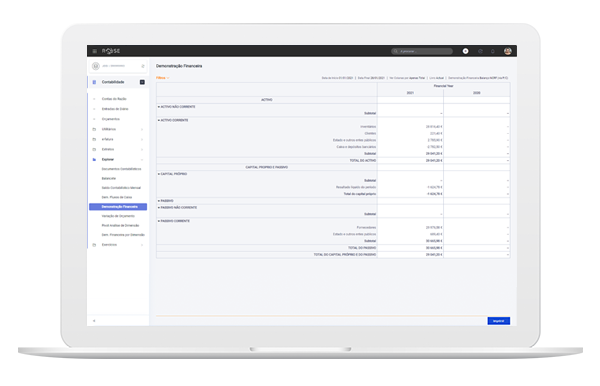Open the hamburger menu in the top bar
600x386 pixels.
pyautogui.click(x=95, y=51)
